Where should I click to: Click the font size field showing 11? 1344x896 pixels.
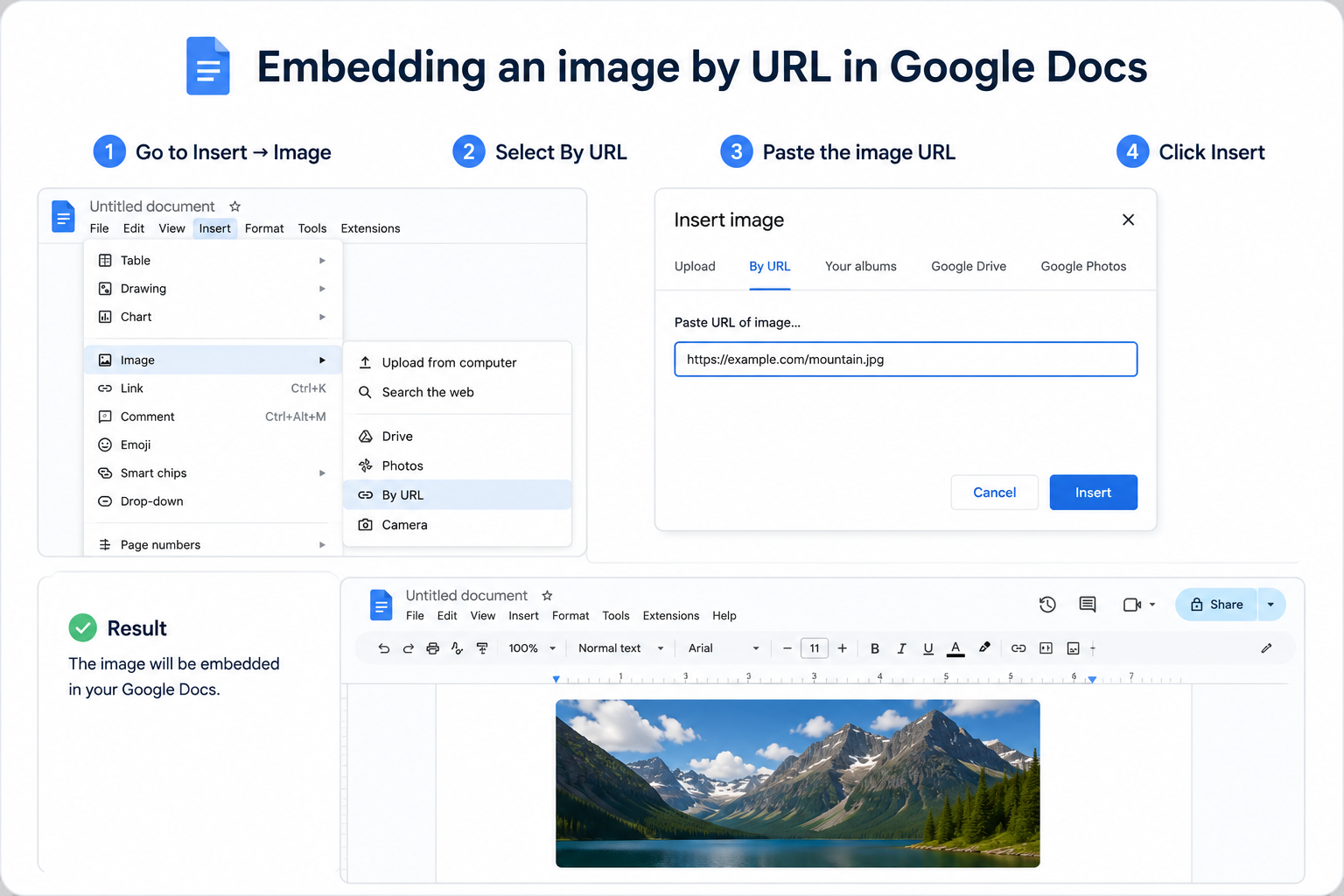815,648
